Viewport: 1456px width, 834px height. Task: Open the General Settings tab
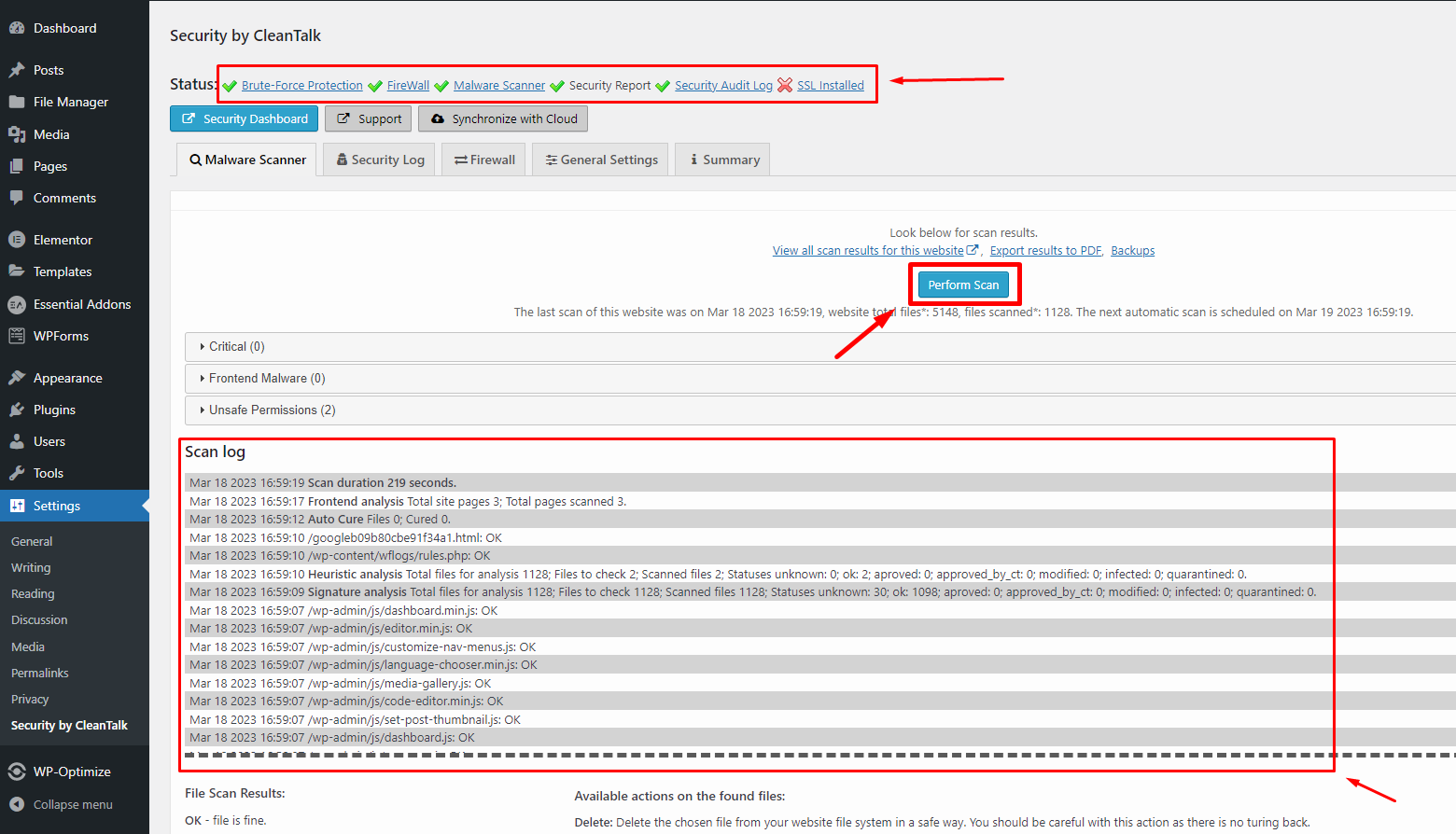click(601, 160)
